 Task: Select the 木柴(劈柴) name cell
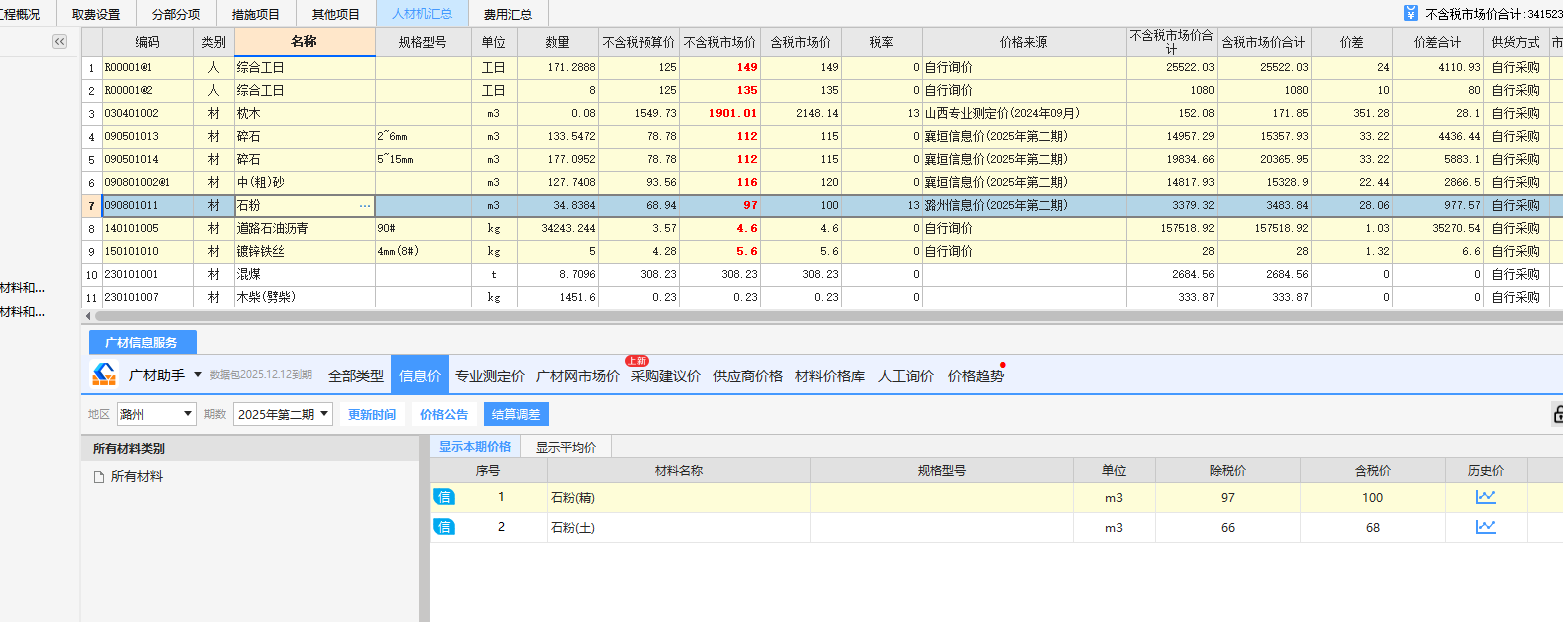click(304, 297)
